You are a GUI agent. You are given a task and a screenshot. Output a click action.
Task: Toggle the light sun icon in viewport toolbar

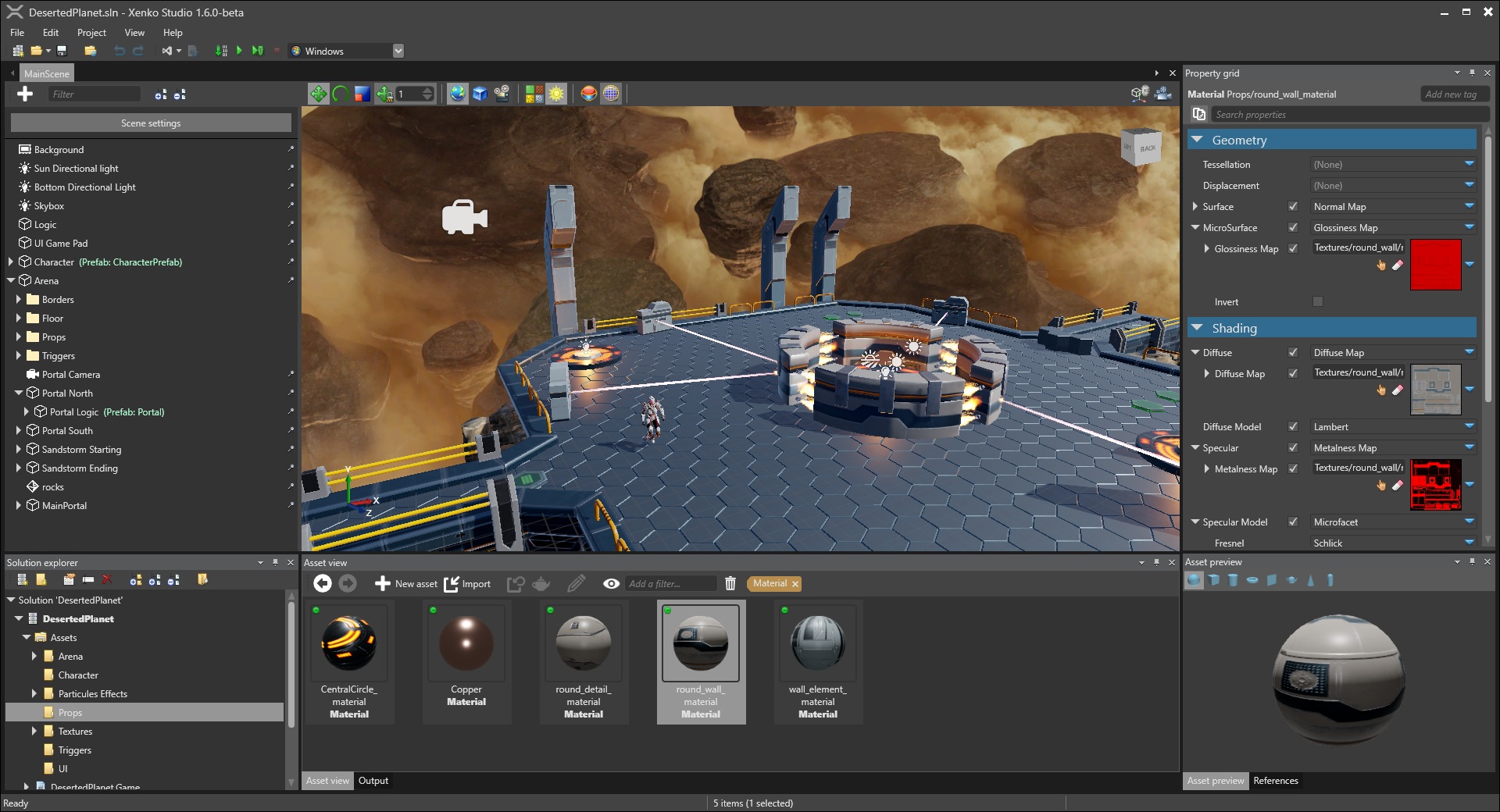(x=556, y=94)
